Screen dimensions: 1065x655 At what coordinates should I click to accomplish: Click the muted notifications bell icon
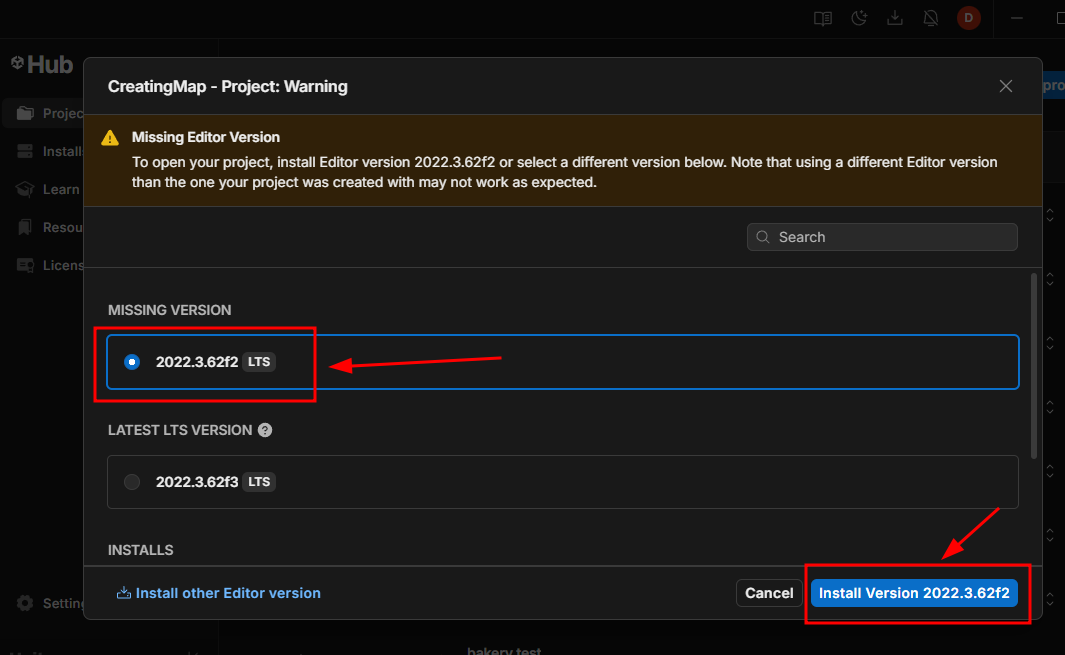pos(931,18)
